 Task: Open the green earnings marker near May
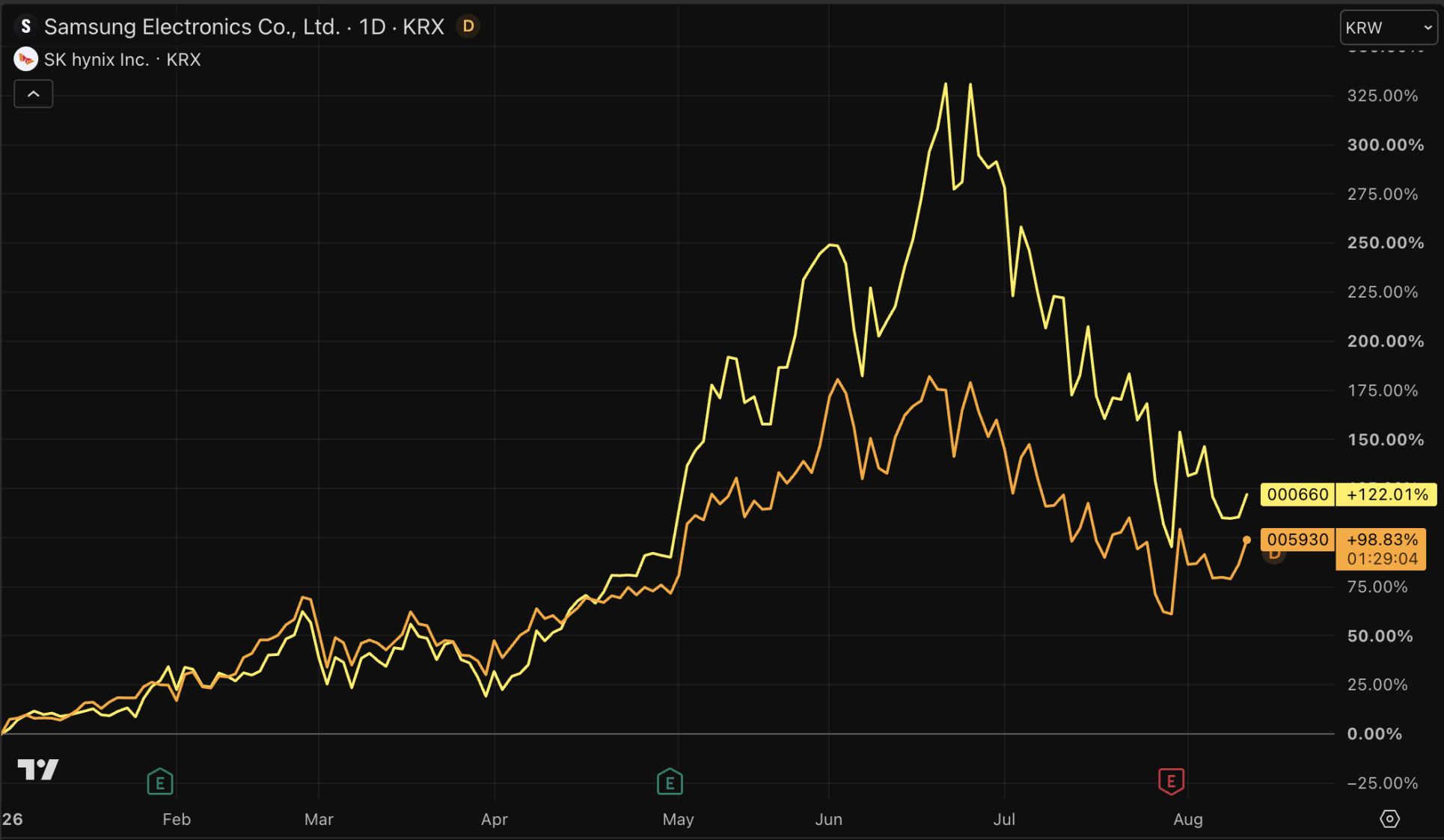click(670, 782)
